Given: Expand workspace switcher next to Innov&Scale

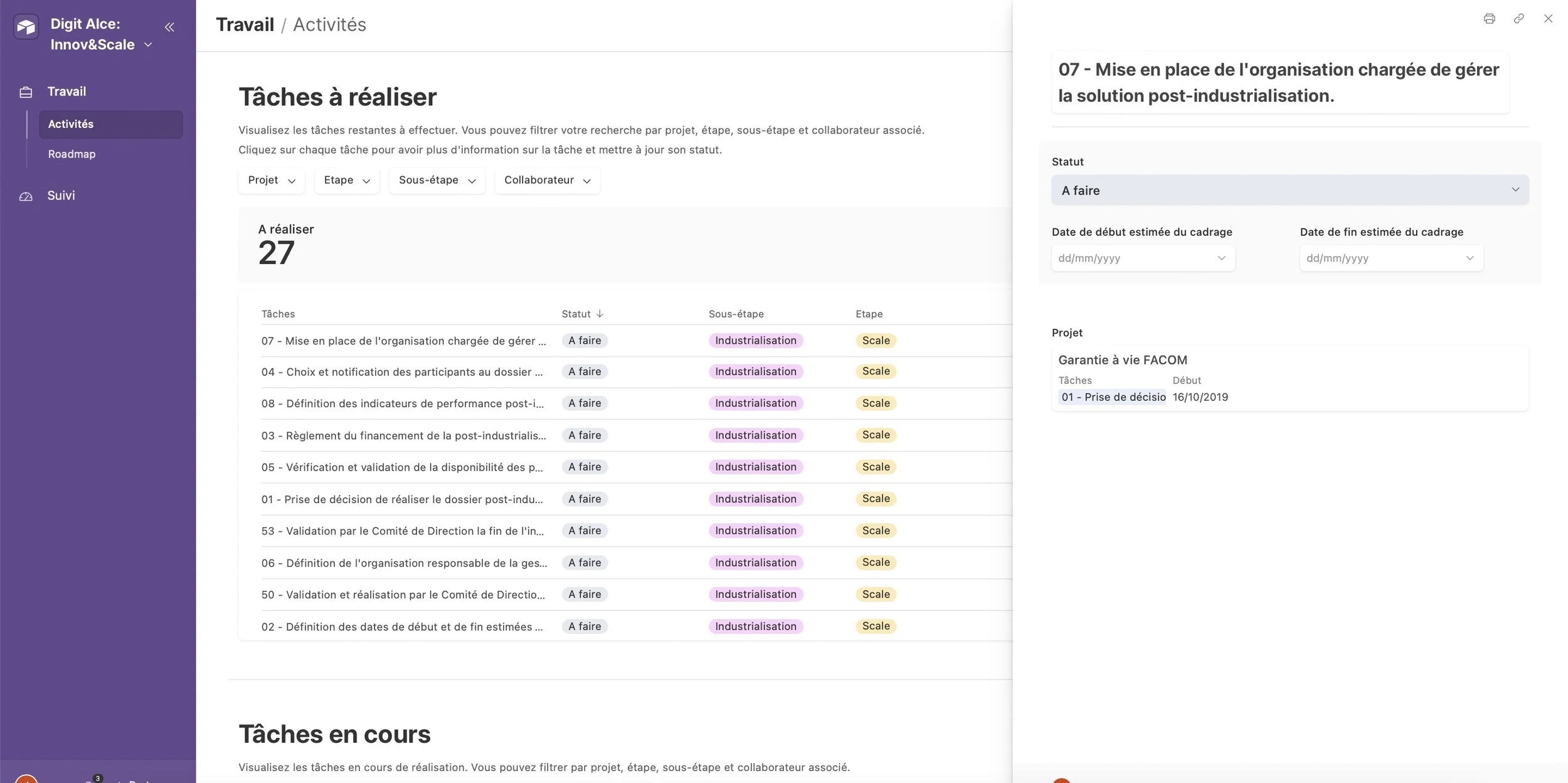Looking at the screenshot, I should click(148, 45).
